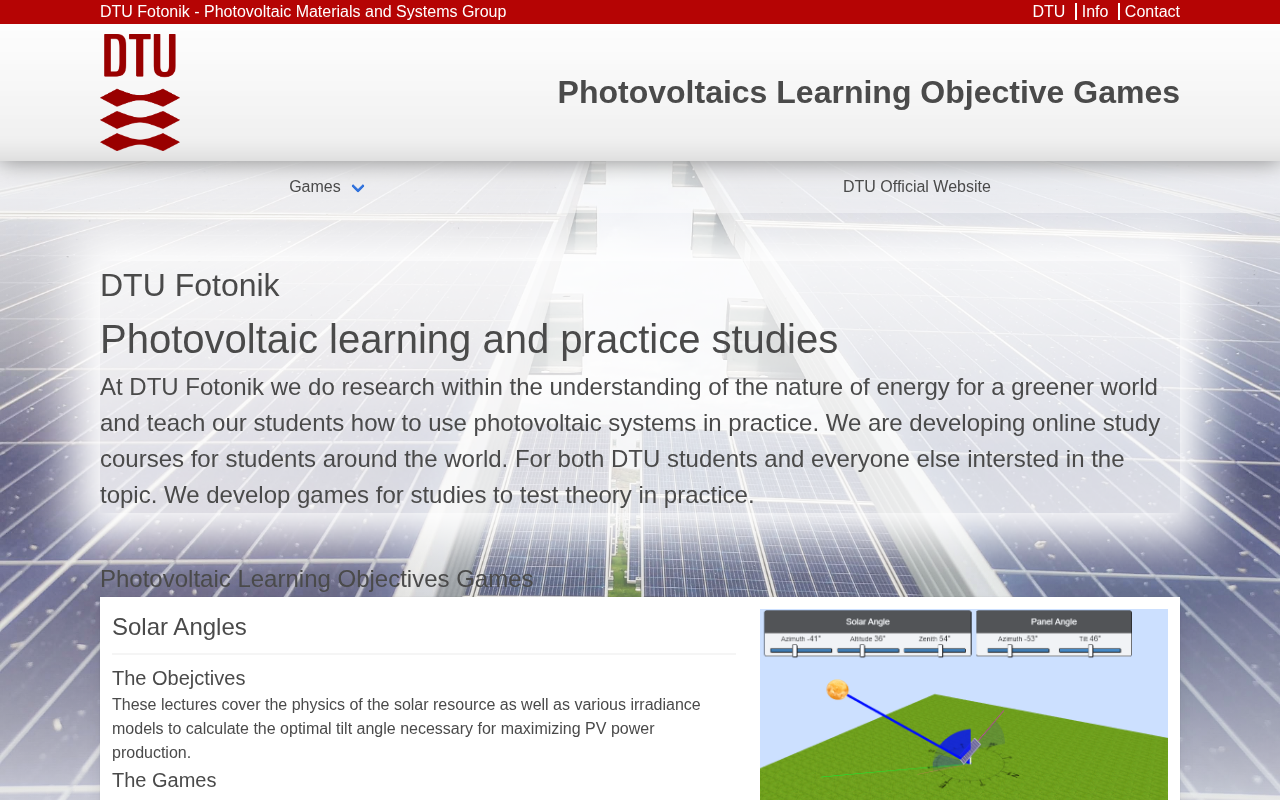Viewport: 1280px width, 800px height.
Task: Open the DTU link in top bar
Action: point(1049,12)
